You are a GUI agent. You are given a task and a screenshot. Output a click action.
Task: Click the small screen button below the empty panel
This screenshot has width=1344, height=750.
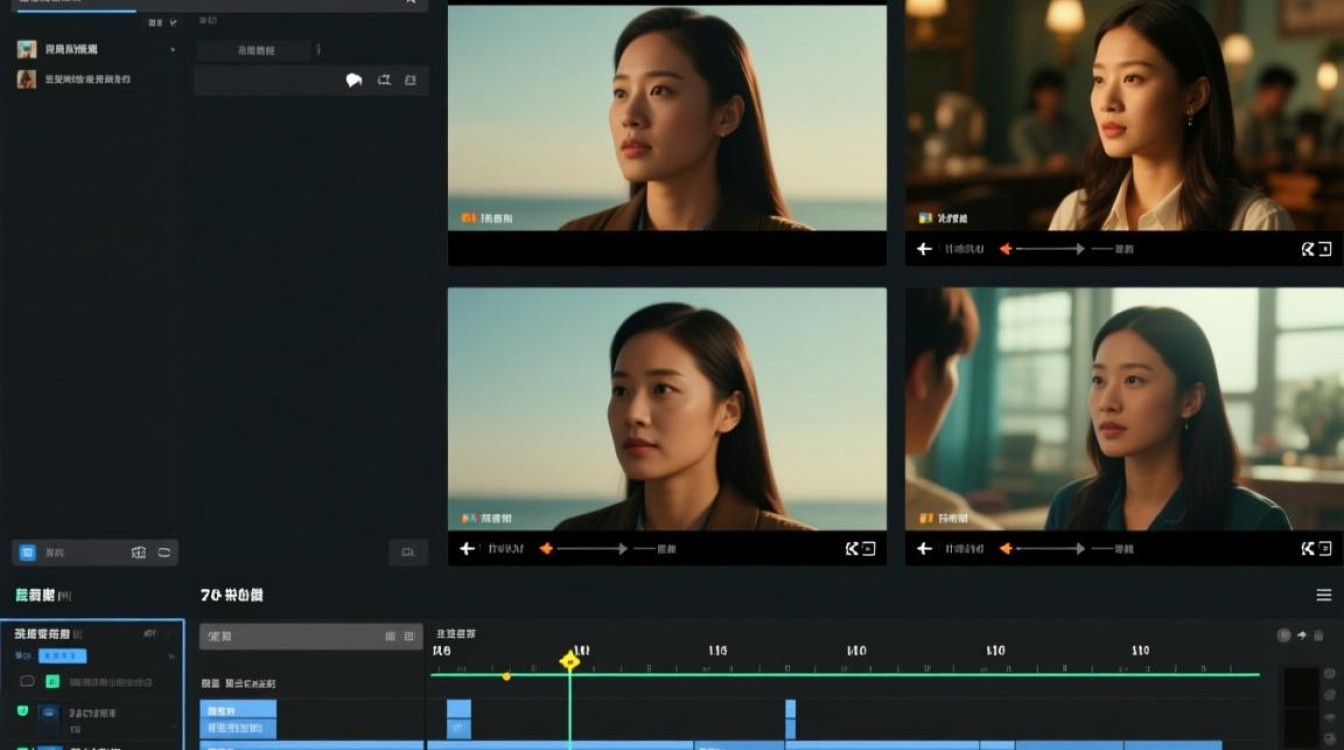click(408, 552)
